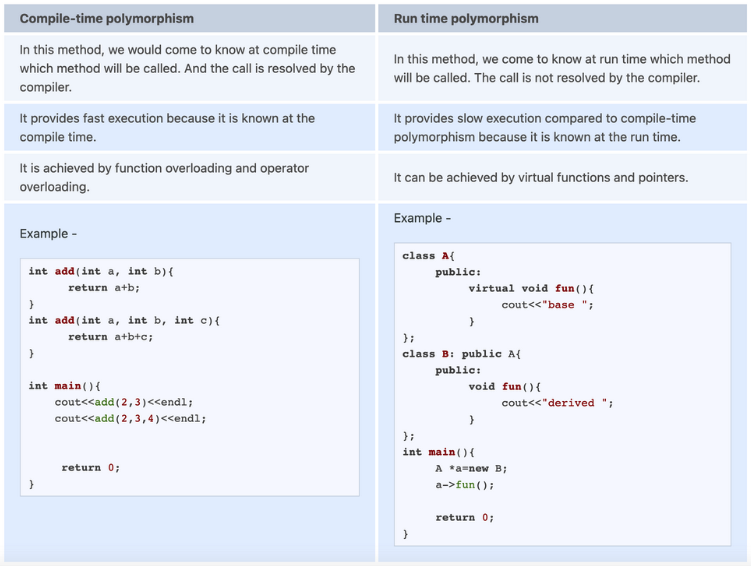
Task: Click the "a->fun();" code line
Action: pyautogui.click(x=464, y=484)
